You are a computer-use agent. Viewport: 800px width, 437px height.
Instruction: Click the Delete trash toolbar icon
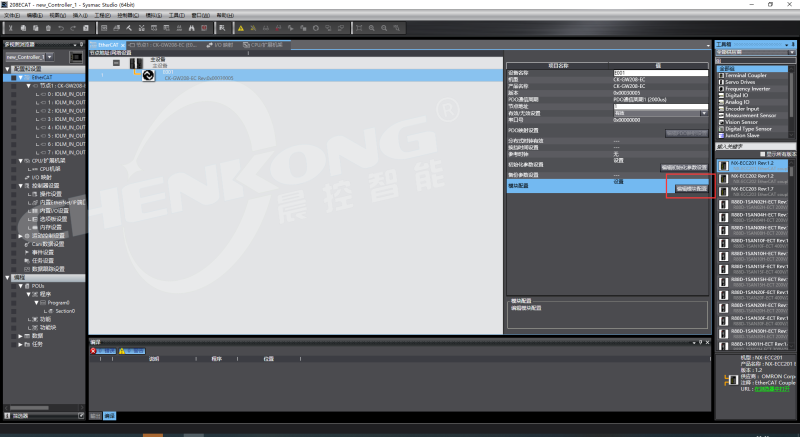pos(48,28)
